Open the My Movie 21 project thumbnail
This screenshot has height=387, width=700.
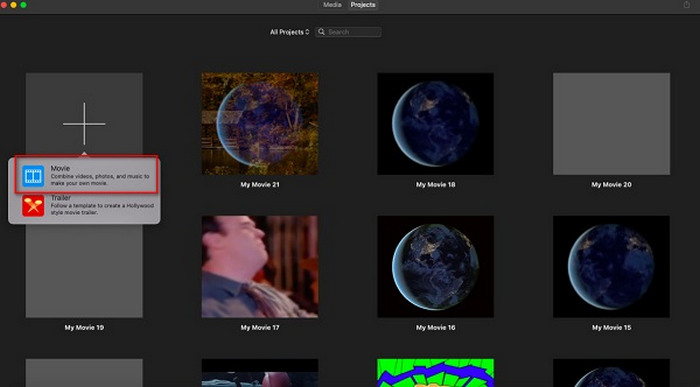[260, 124]
